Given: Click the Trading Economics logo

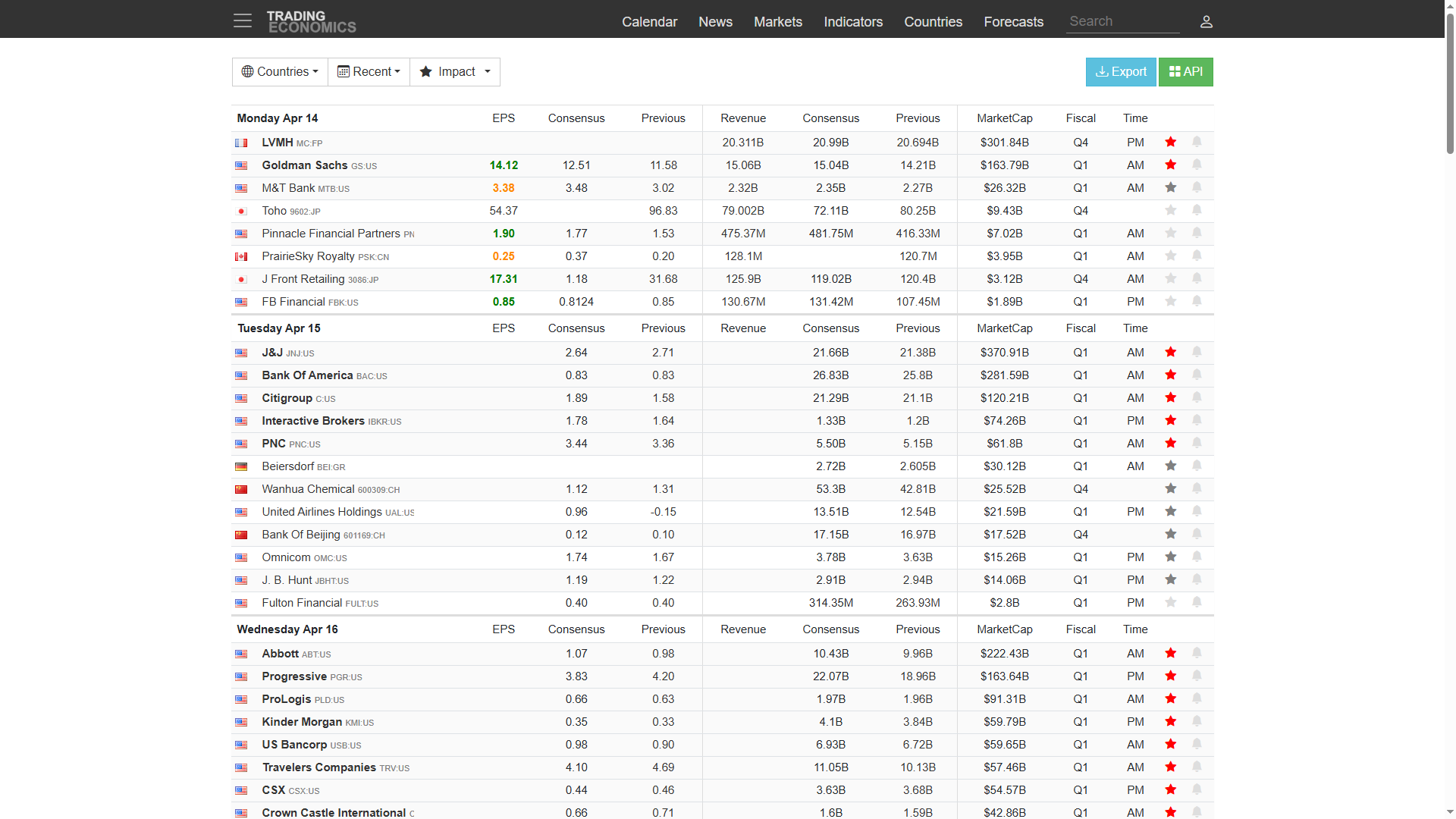Looking at the screenshot, I should click(311, 22).
